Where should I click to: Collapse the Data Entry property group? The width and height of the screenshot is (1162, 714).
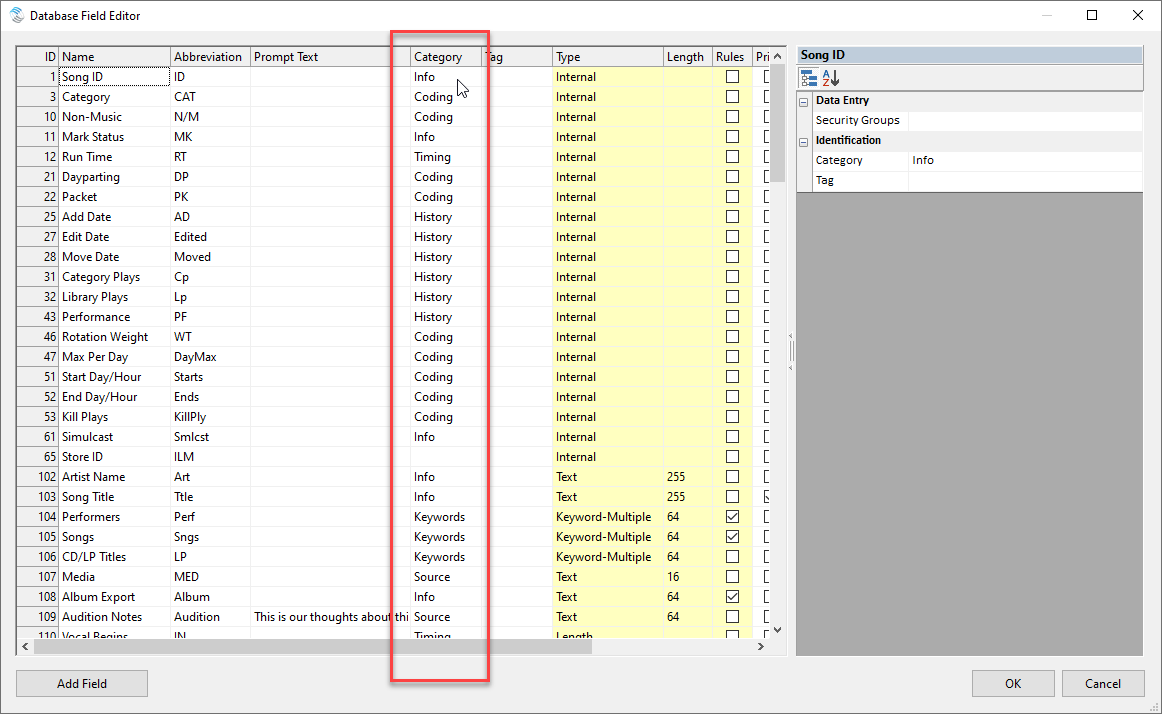point(803,101)
